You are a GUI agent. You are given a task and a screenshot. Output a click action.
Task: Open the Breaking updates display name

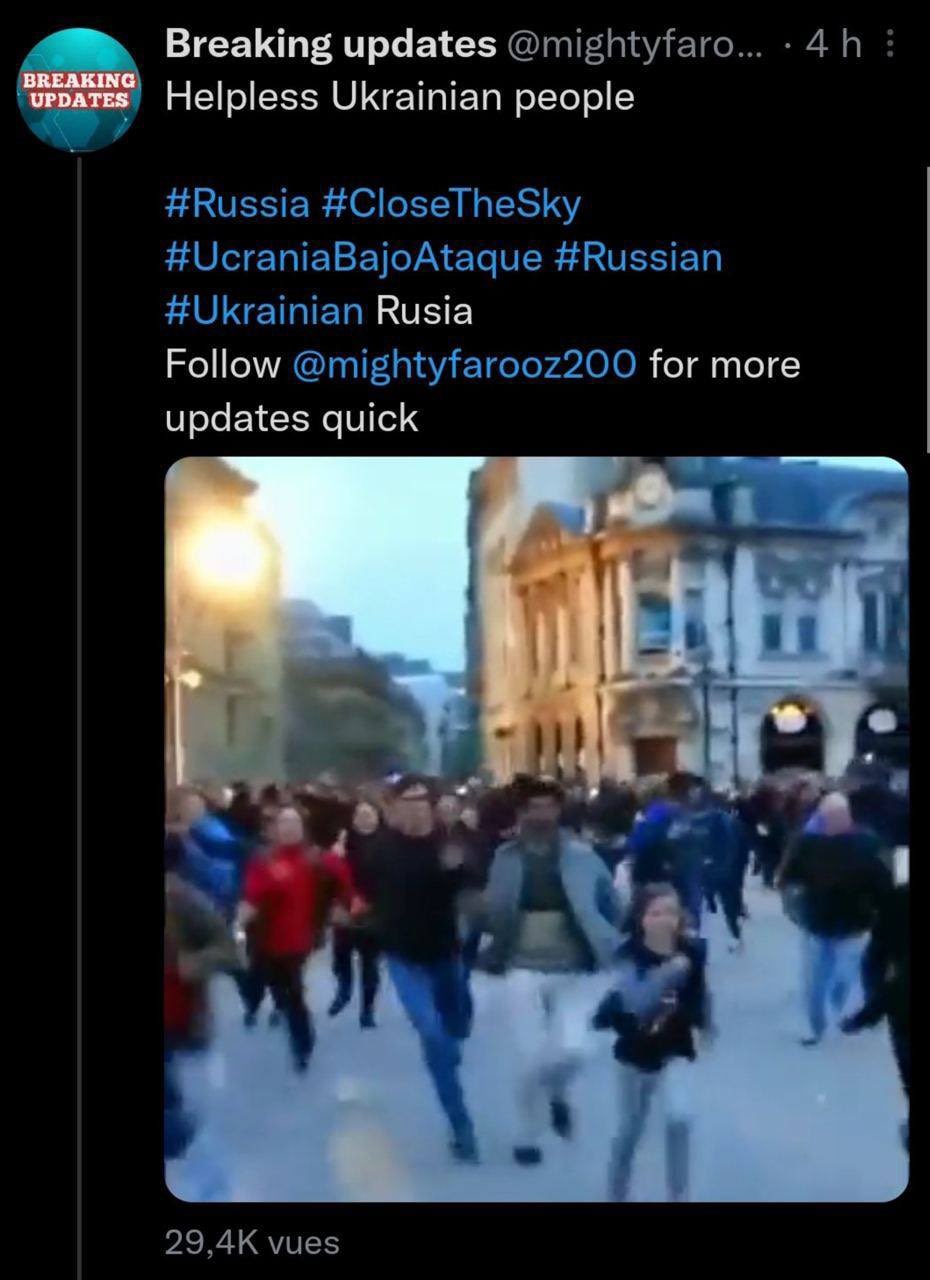pyautogui.click(x=331, y=44)
